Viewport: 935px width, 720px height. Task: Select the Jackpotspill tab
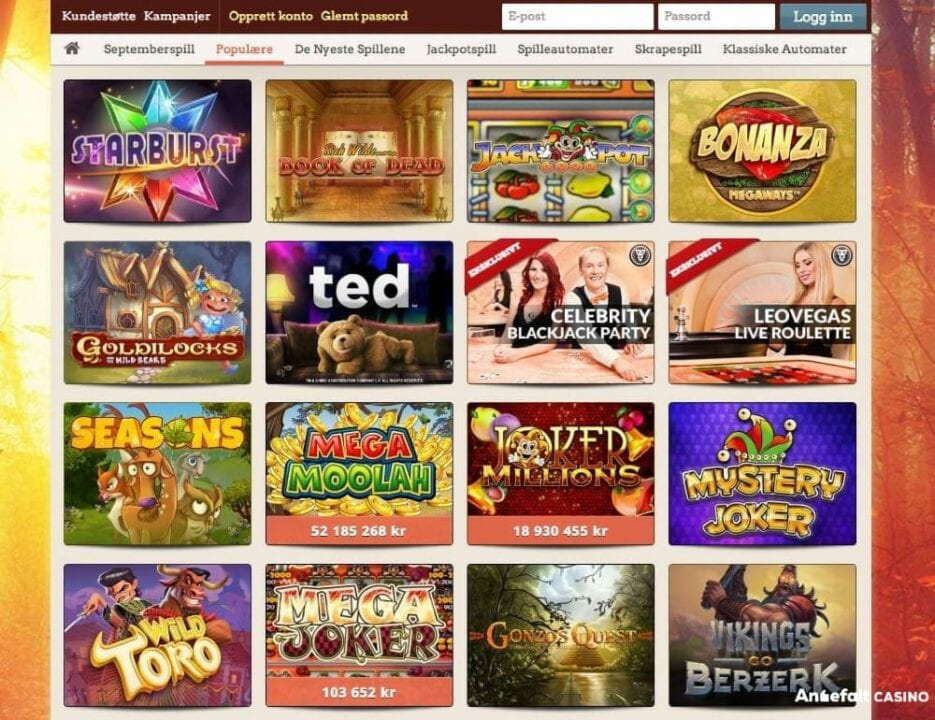[x=461, y=49]
